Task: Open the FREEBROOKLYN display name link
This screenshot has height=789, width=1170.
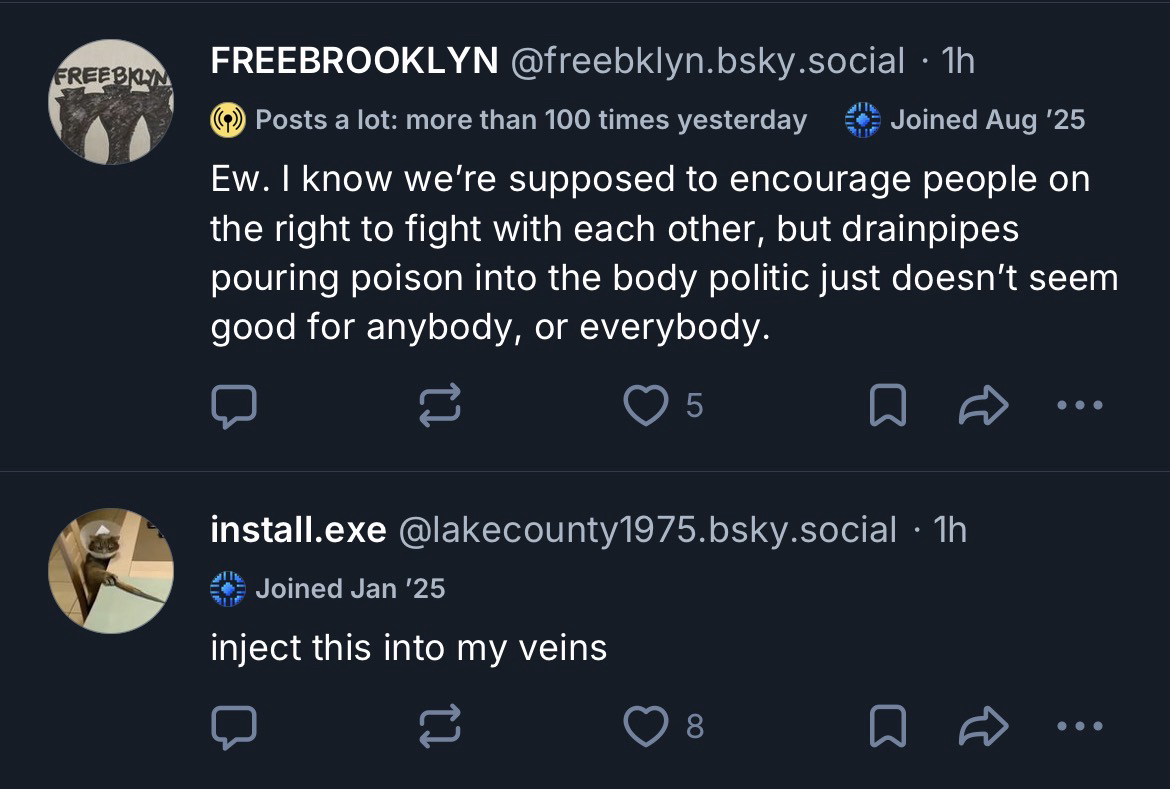Action: pos(354,62)
